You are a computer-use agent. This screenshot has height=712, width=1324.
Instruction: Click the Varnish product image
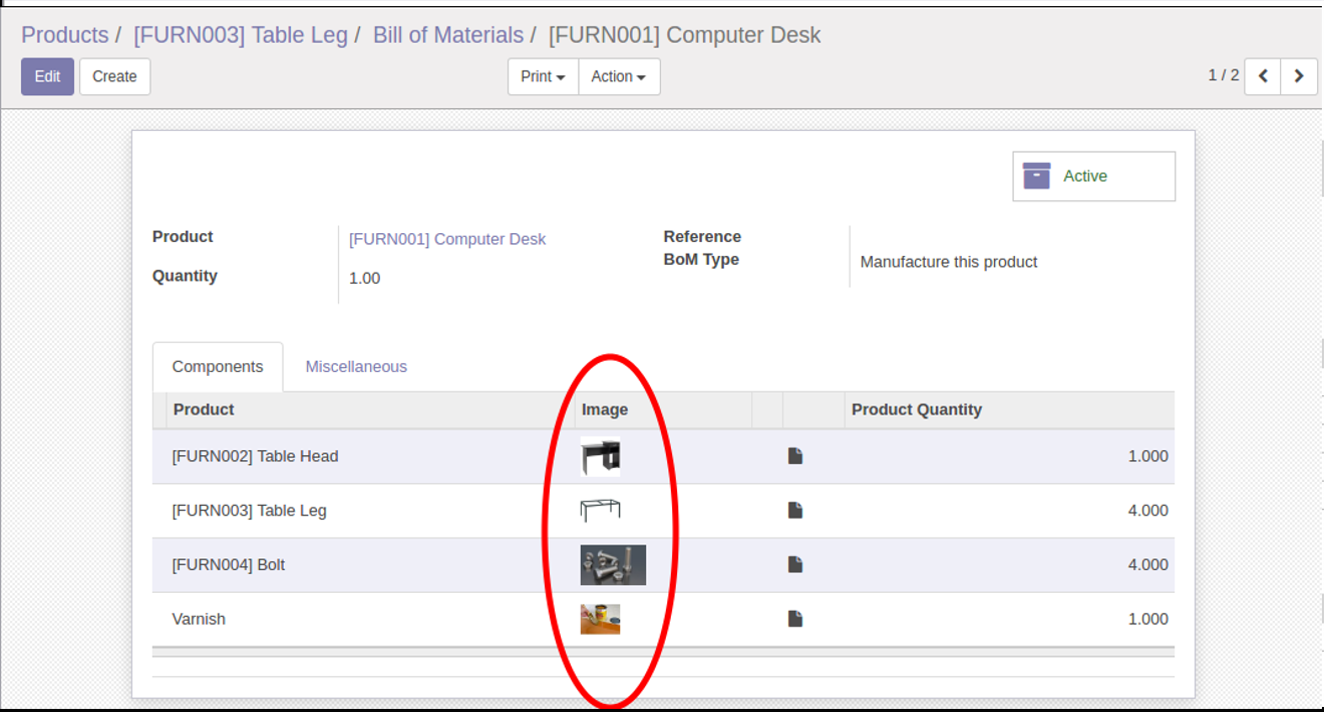tap(600, 619)
